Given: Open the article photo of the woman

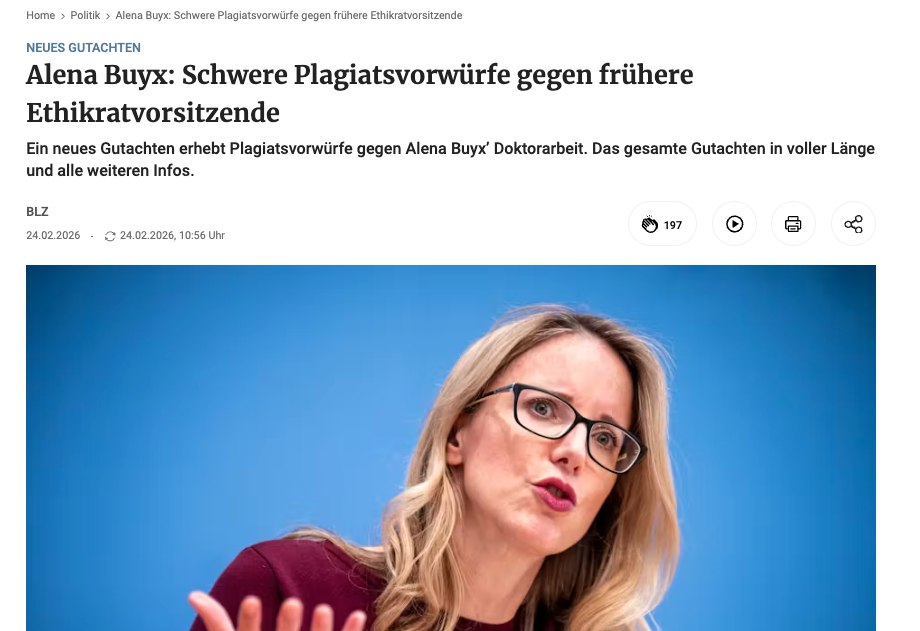Looking at the screenshot, I should (451, 448).
